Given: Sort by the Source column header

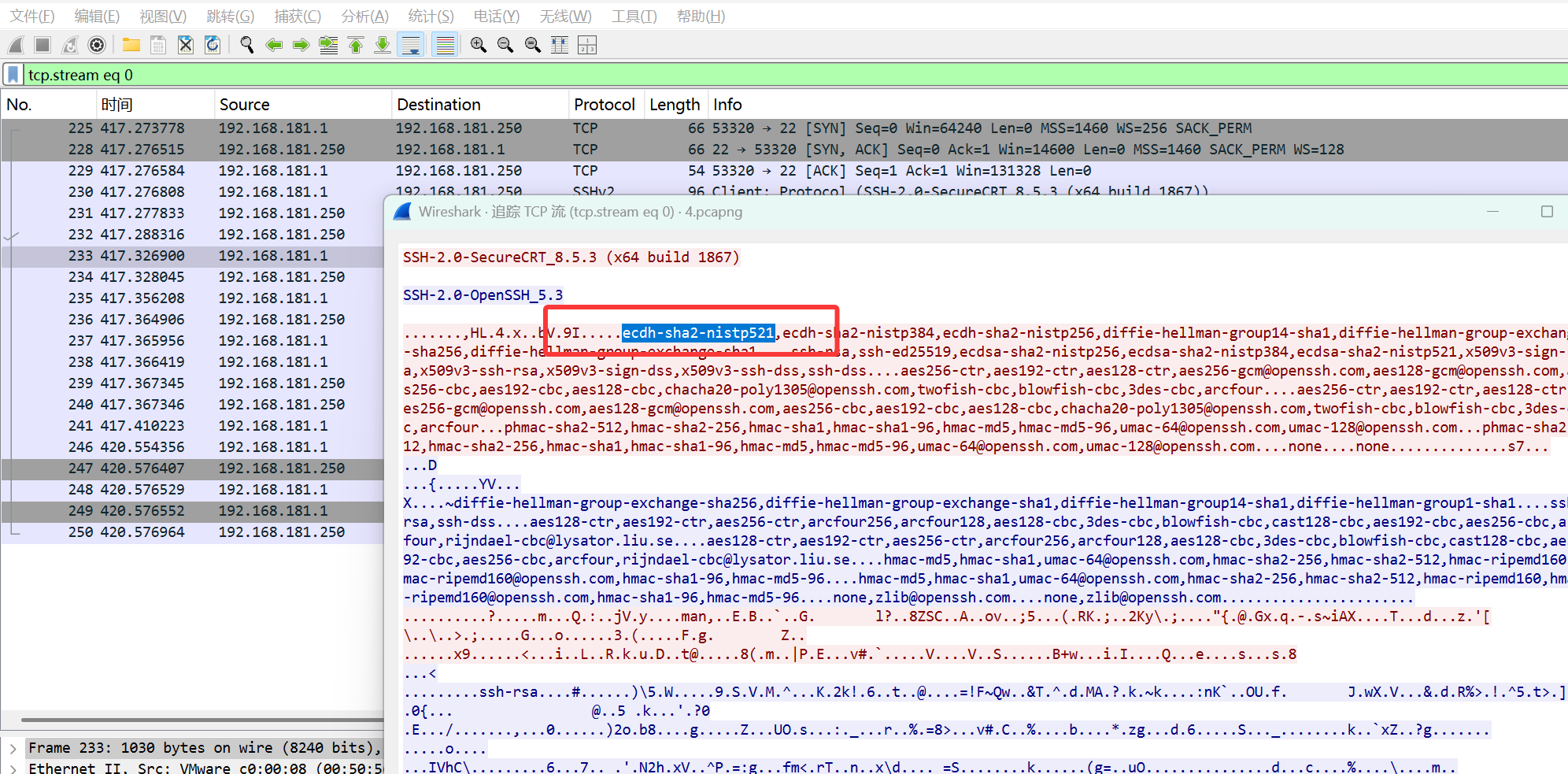Looking at the screenshot, I should click(x=244, y=105).
